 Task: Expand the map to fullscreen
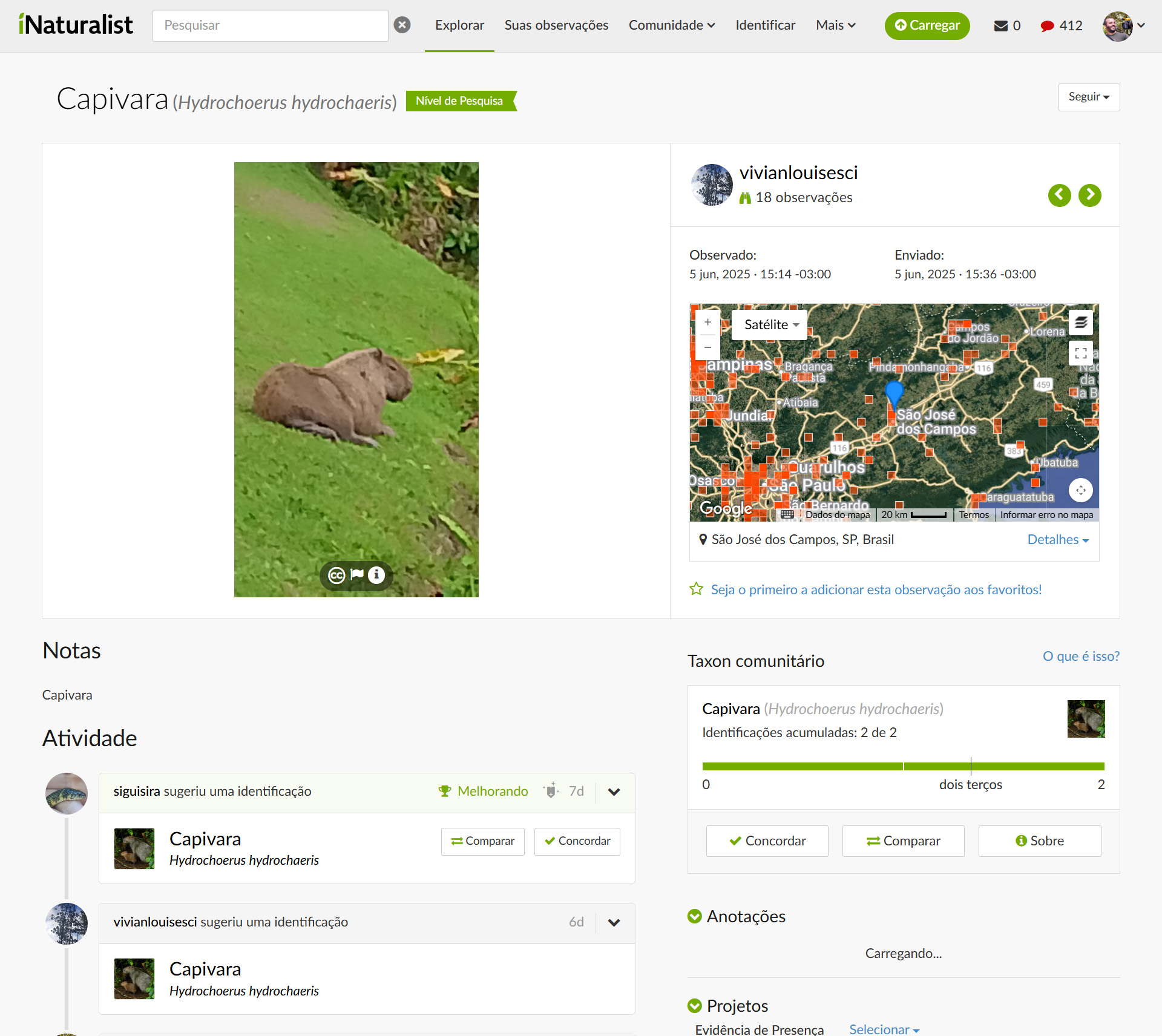tap(1081, 353)
